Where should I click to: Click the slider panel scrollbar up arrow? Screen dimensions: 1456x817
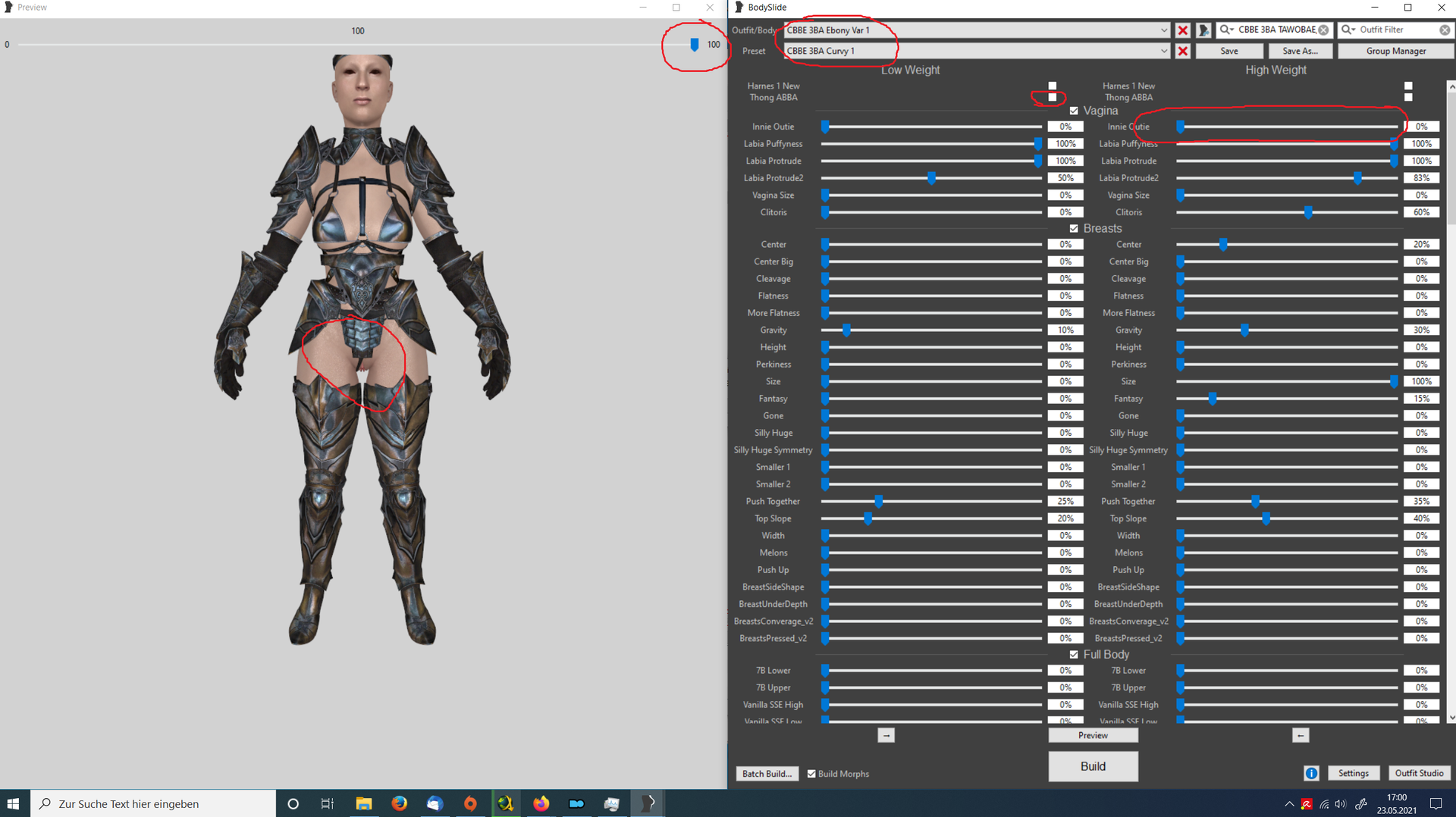pos(1451,86)
